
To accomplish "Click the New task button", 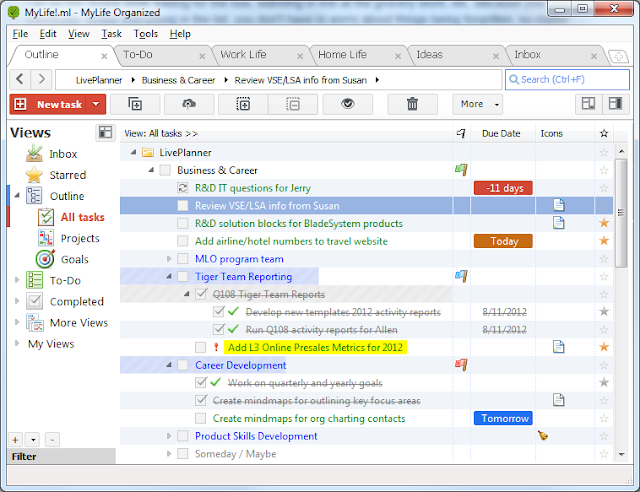I will [x=48, y=105].
